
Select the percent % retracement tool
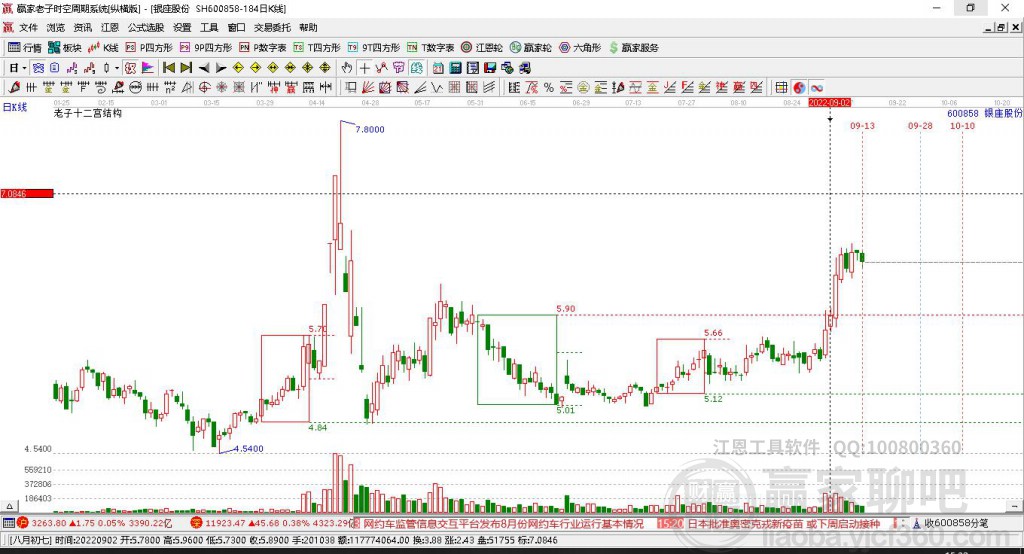[549, 88]
